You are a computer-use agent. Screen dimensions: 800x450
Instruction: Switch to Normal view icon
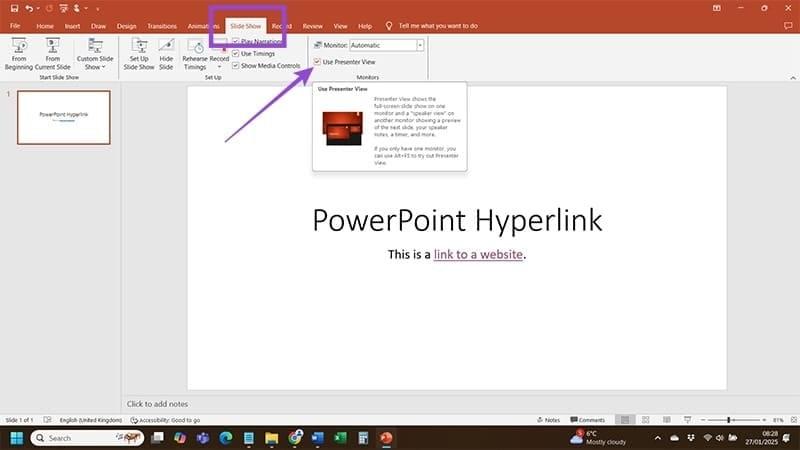625,420
